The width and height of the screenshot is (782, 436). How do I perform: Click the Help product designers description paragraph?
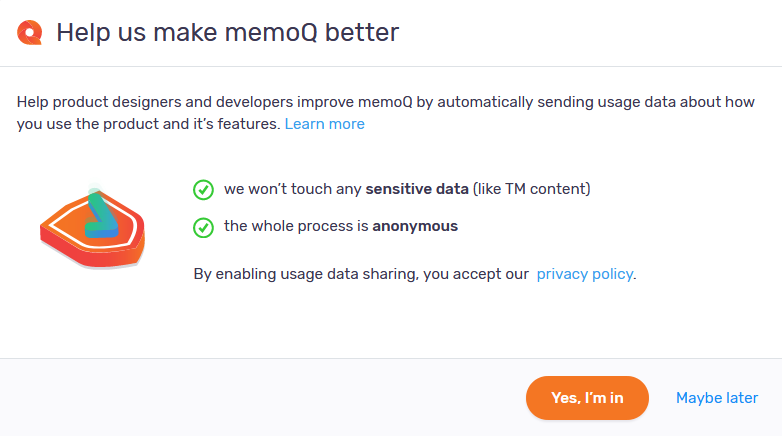pos(386,113)
